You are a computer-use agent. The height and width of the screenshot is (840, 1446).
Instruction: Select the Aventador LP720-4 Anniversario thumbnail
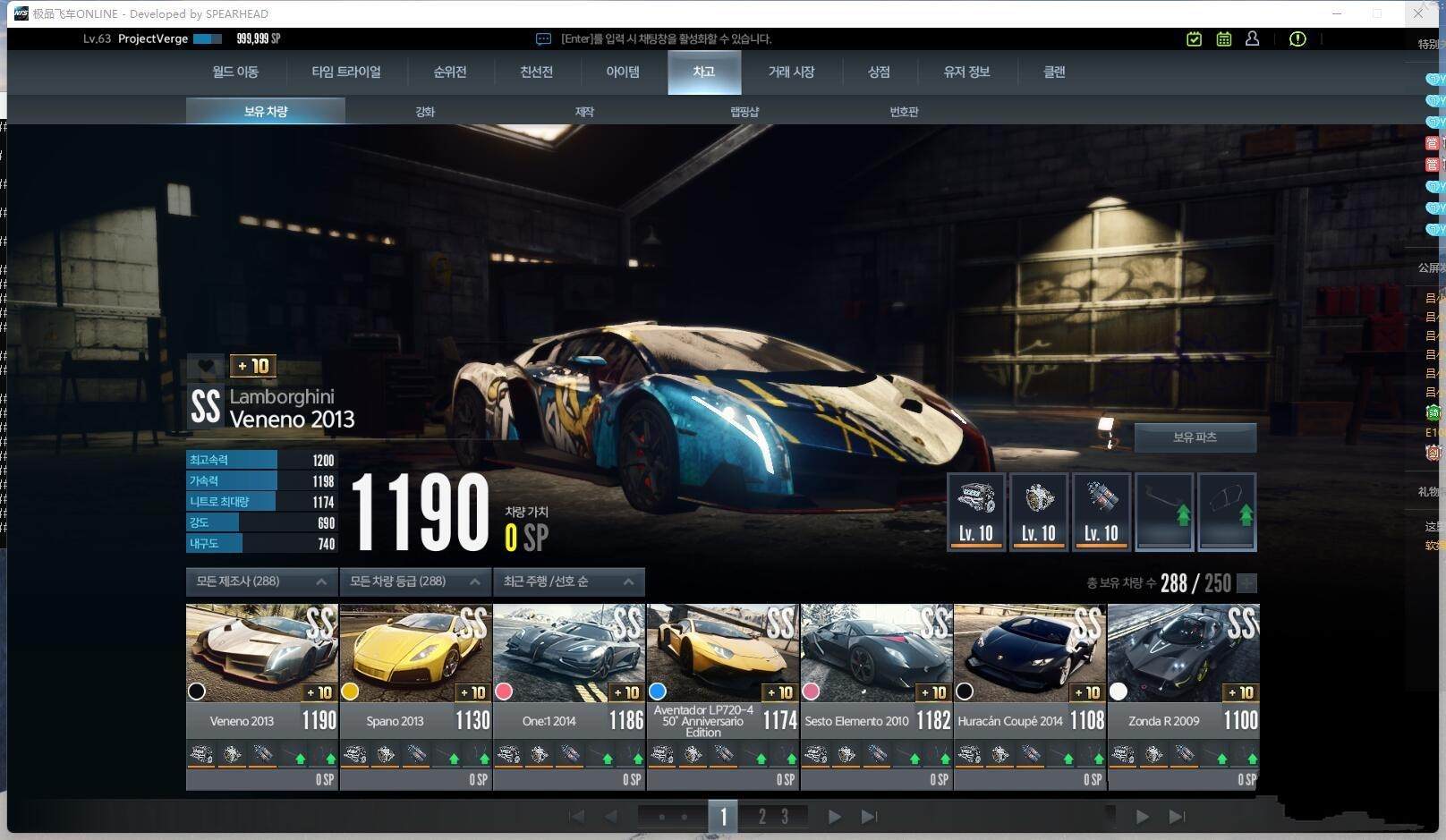click(723, 652)
